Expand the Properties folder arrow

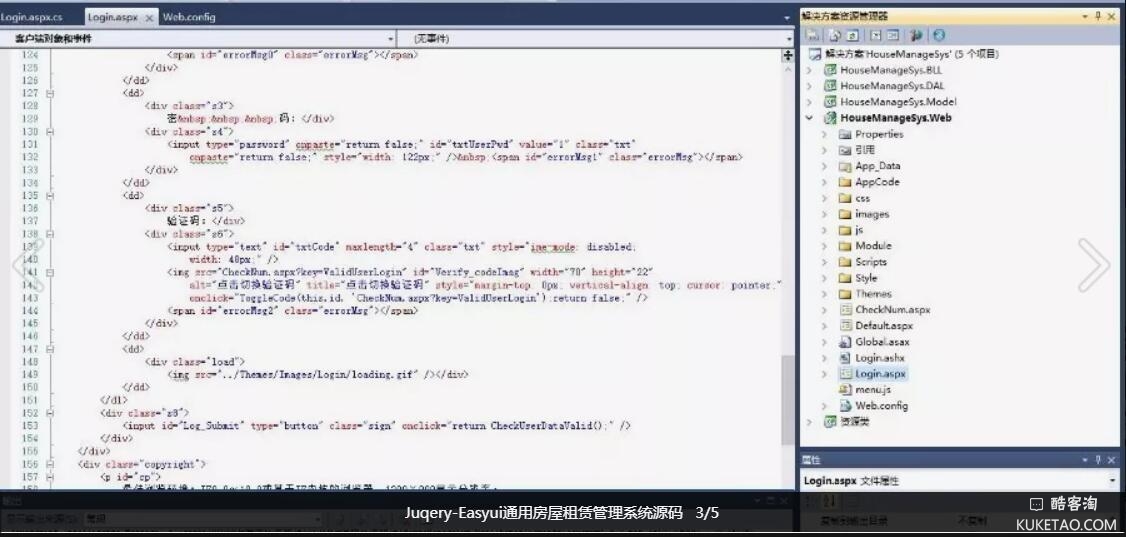pyautogui.click(x=824, y=134)
